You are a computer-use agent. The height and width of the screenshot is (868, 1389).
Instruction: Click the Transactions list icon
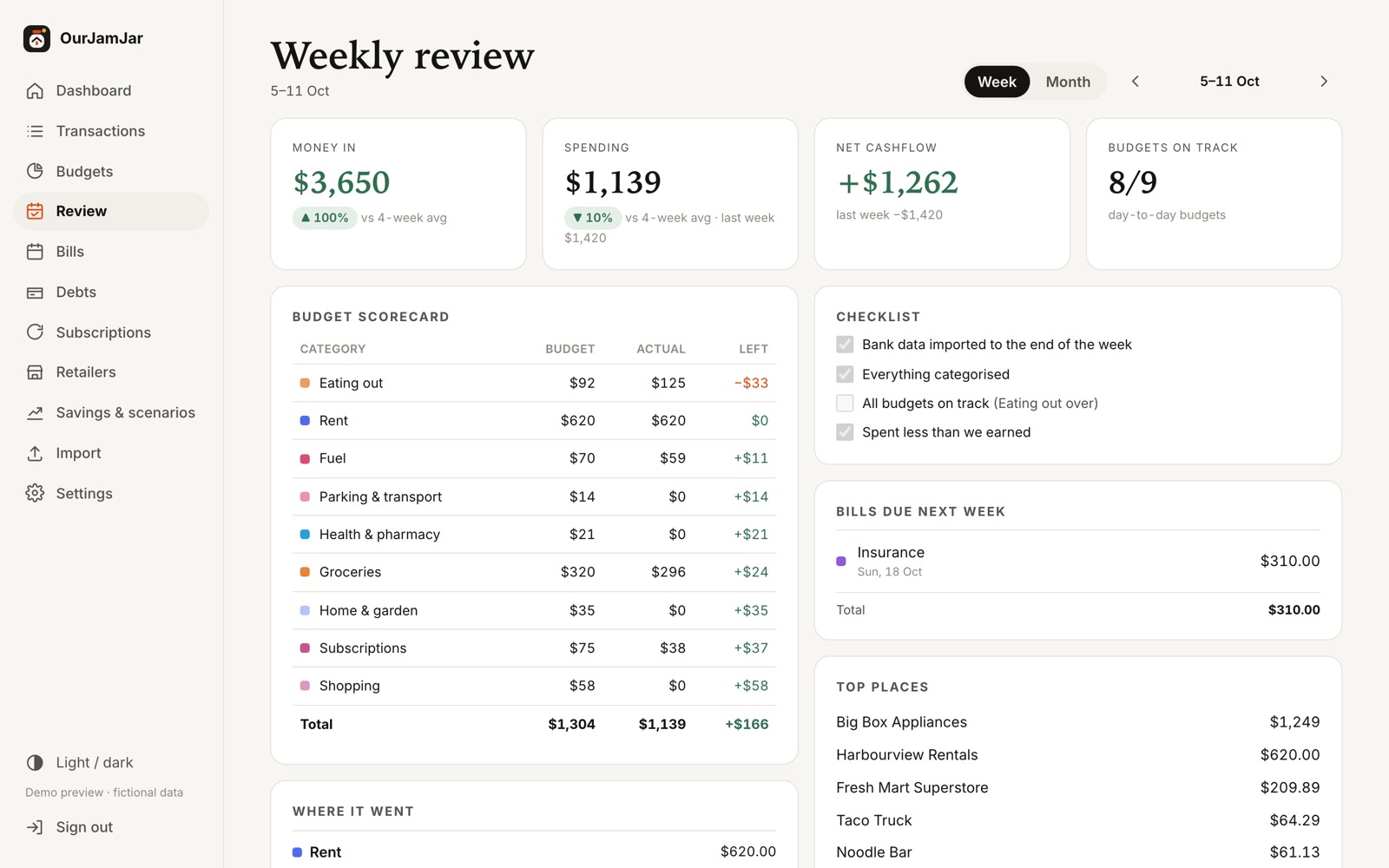click(x=35, y=131)
